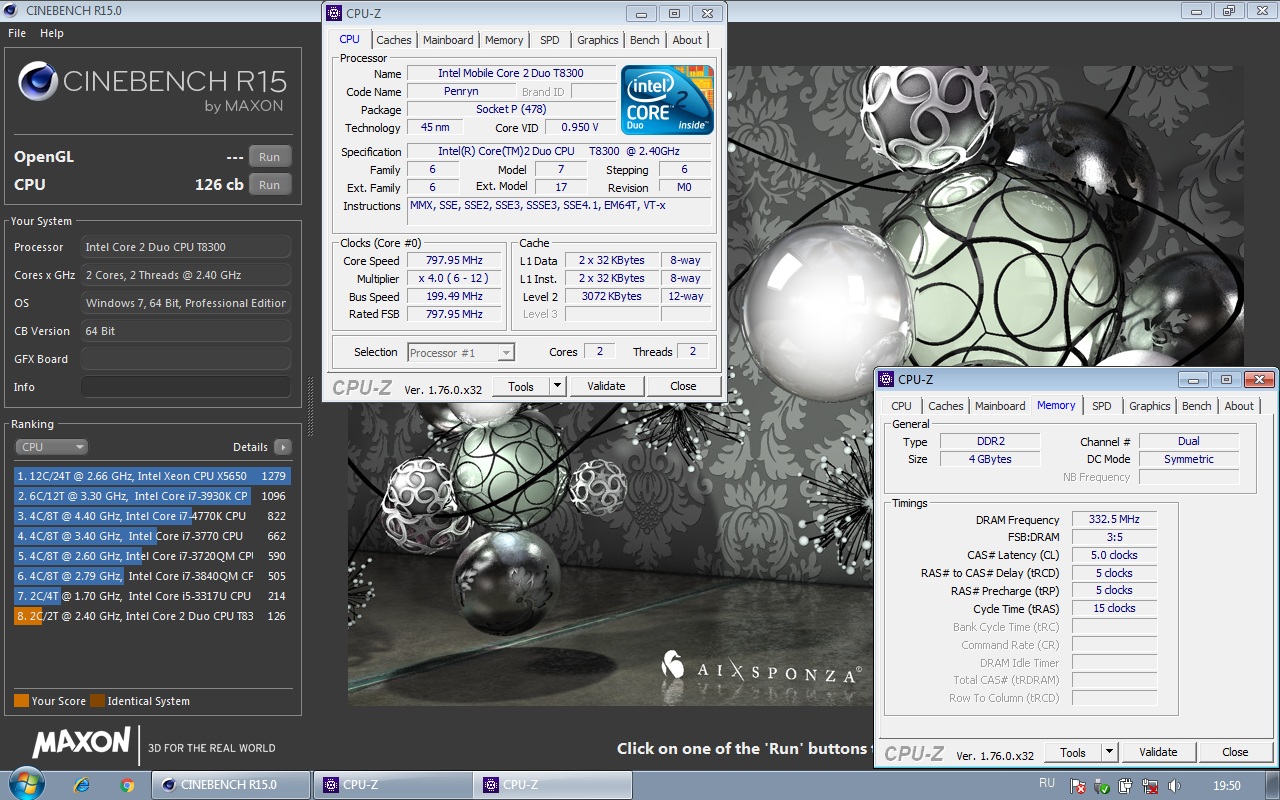Screen dimensions: 1280x800
Task: Switch to CINEBENCH R15.0 taskbar button
Action: click(x=230, y=785)
